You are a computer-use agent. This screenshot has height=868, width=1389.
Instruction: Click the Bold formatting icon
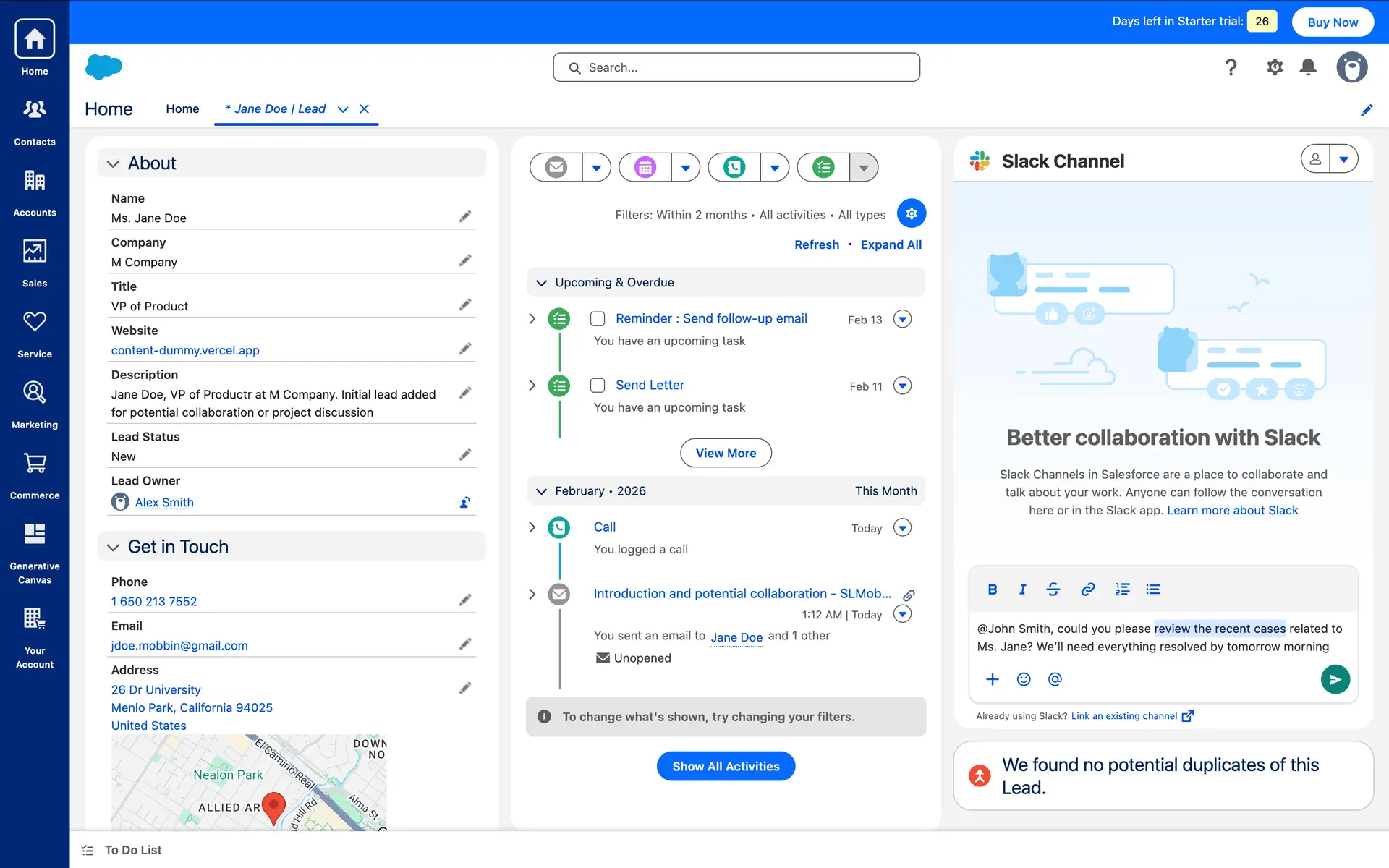coord(992,590)
